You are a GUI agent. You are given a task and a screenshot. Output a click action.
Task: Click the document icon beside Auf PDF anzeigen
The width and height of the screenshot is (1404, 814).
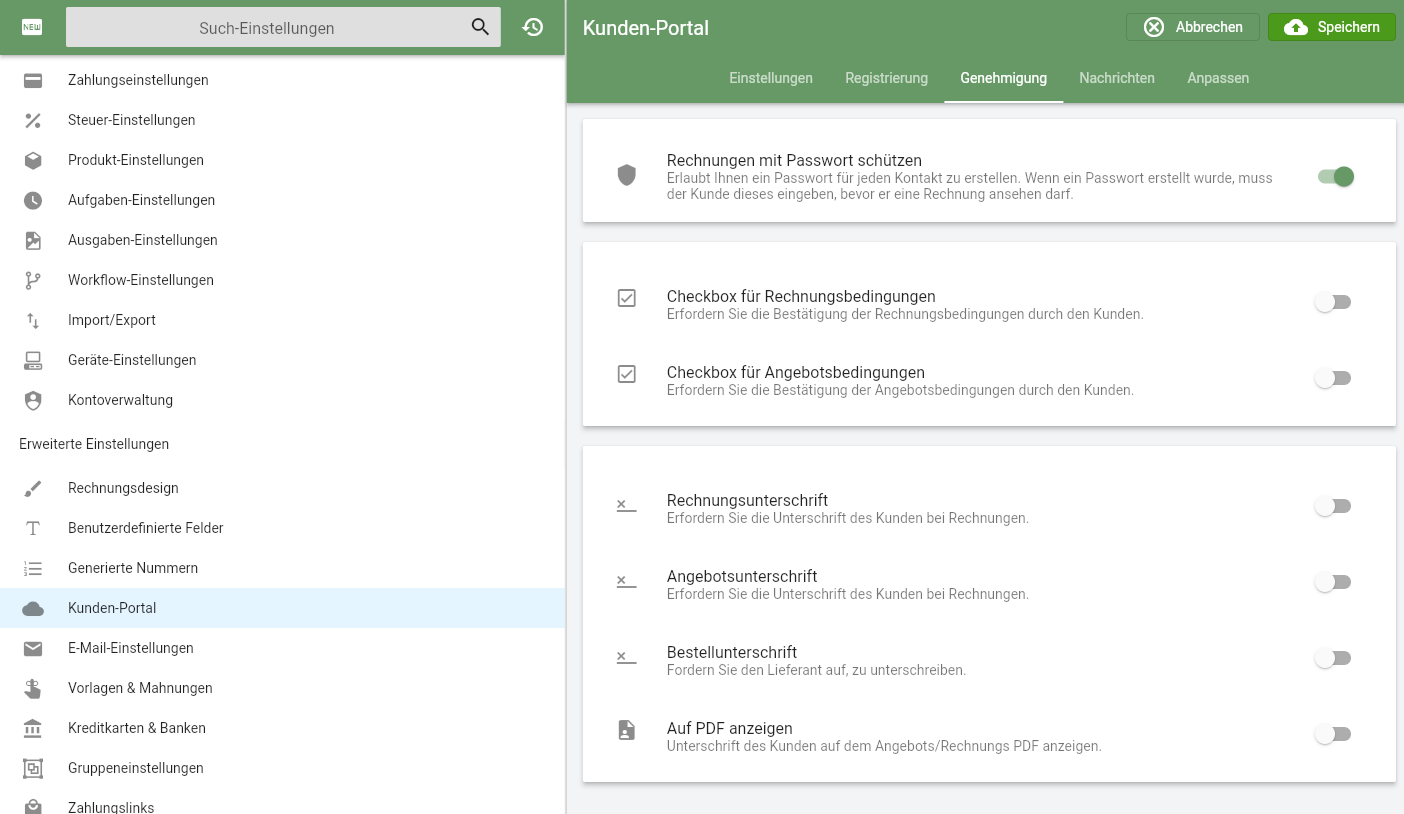point(627,730)
